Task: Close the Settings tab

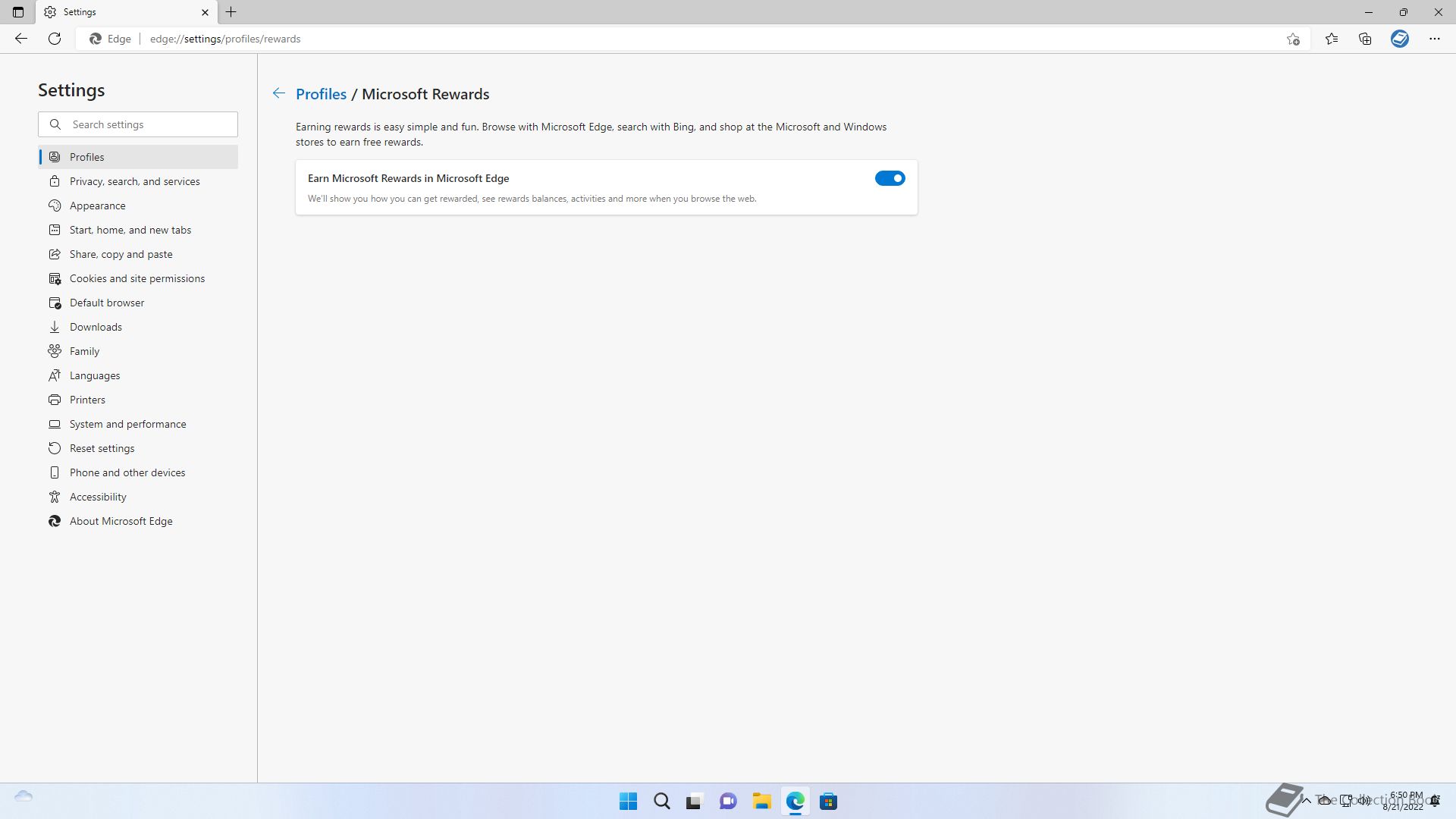Action: (x=205, y=12)
